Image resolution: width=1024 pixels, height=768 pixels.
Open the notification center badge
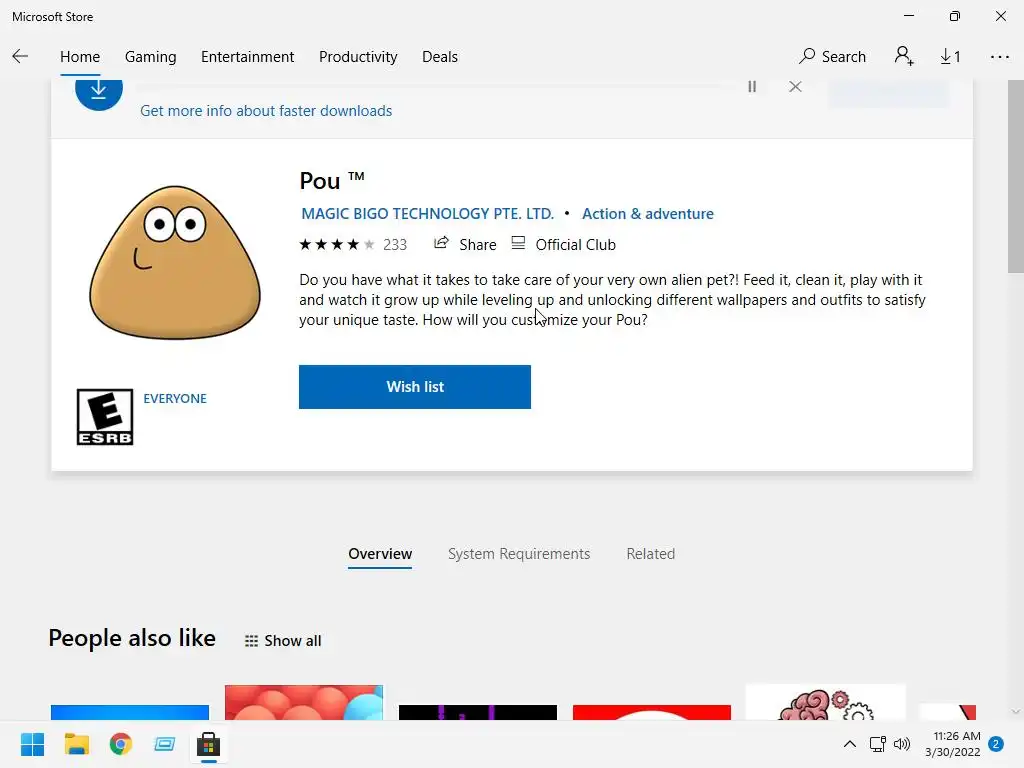point(996,744)
